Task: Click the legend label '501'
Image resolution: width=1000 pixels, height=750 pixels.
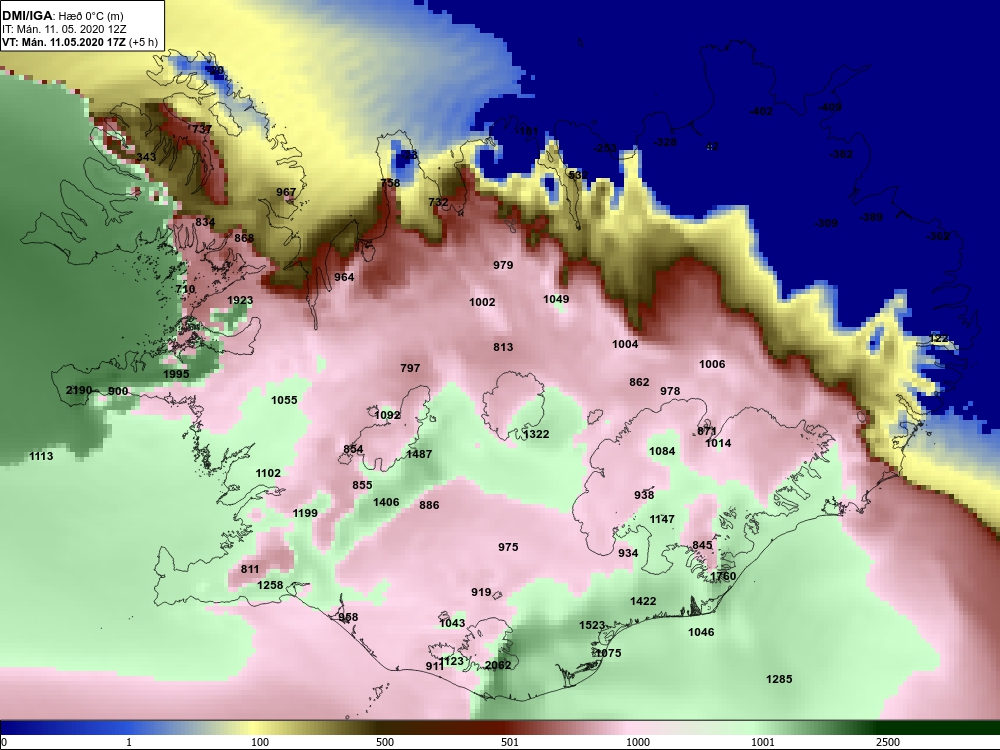Action: 510,742
